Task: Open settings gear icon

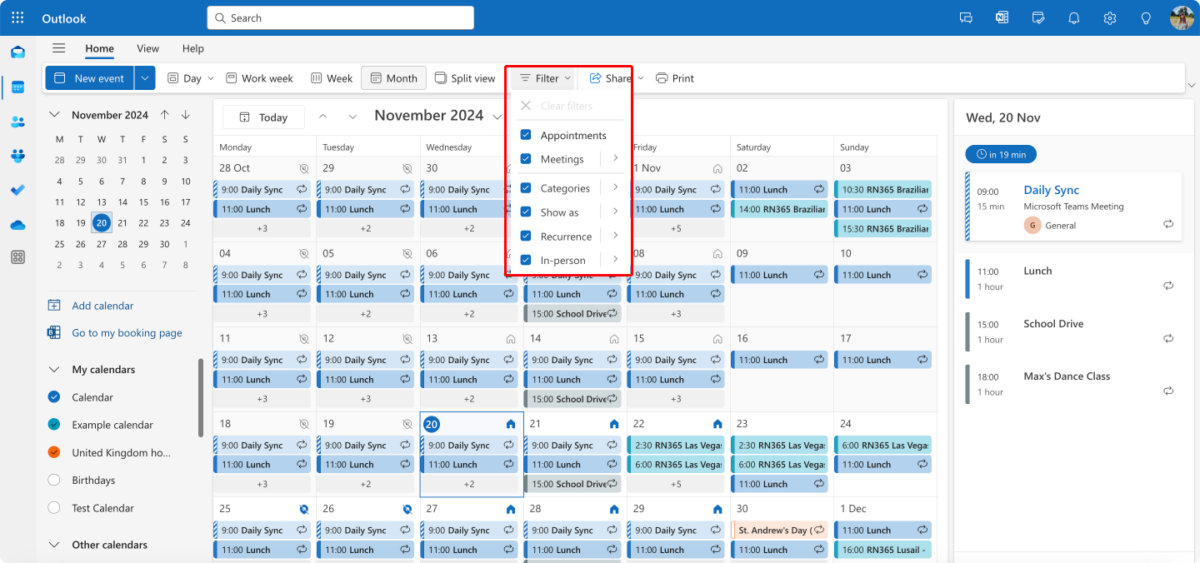Action: pyautogui.click(x=1110, y=18)
